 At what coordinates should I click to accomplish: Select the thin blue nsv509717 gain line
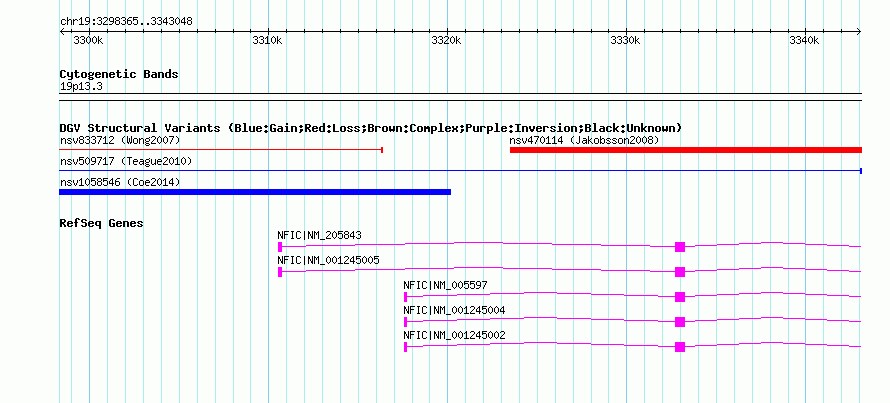pyautogui.click(x=461, y=170)
